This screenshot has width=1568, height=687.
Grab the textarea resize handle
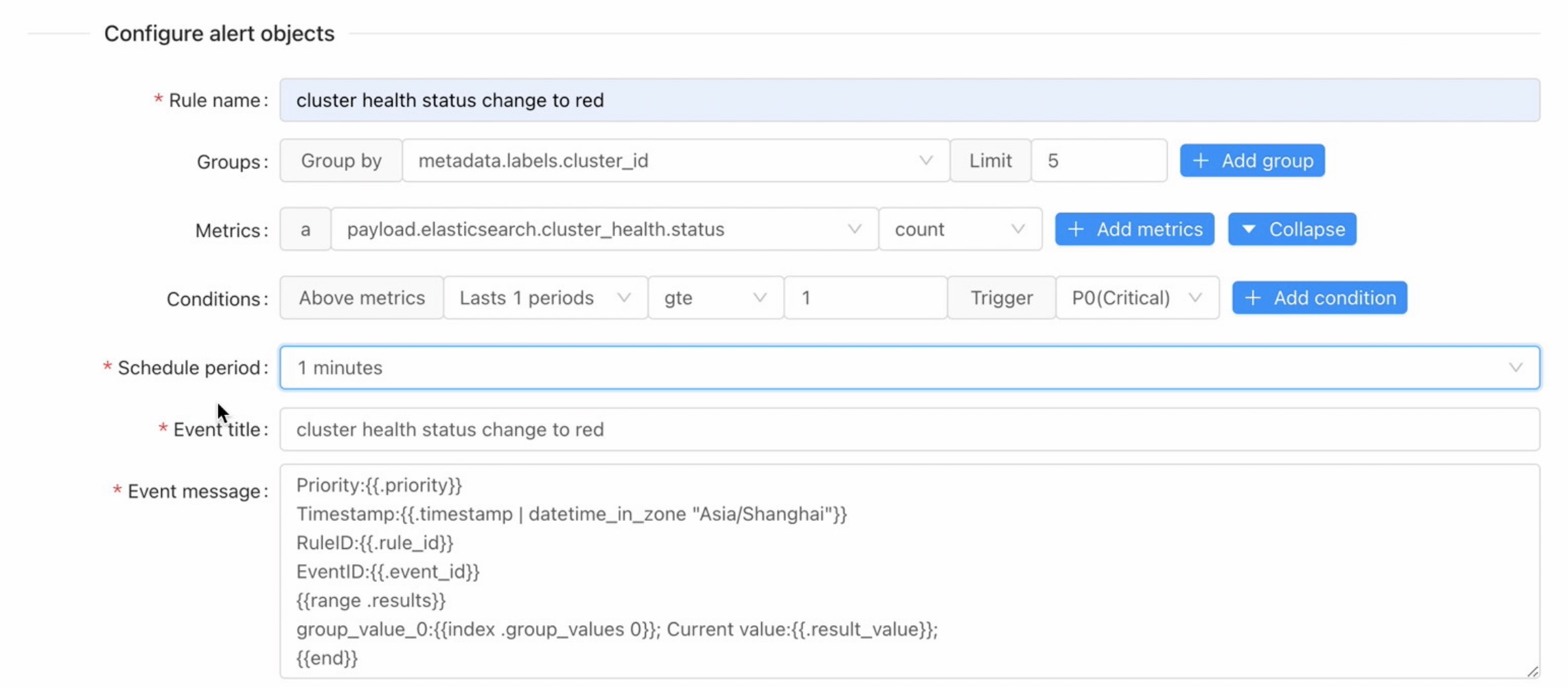[1532, 672]
